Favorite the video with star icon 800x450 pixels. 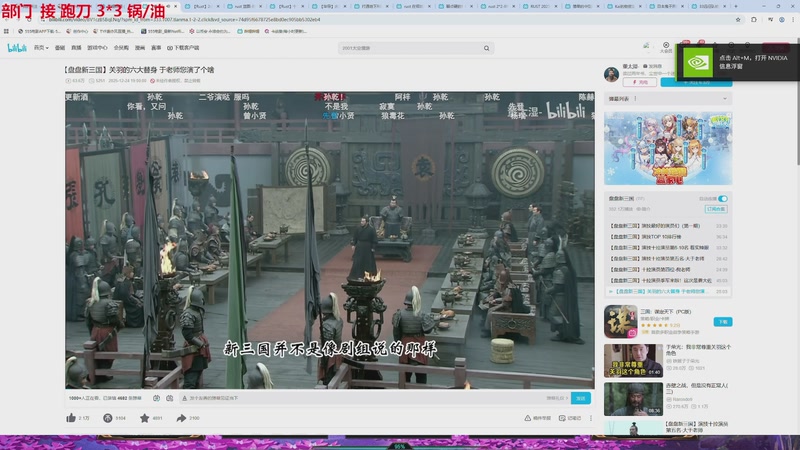click(144, 418)
